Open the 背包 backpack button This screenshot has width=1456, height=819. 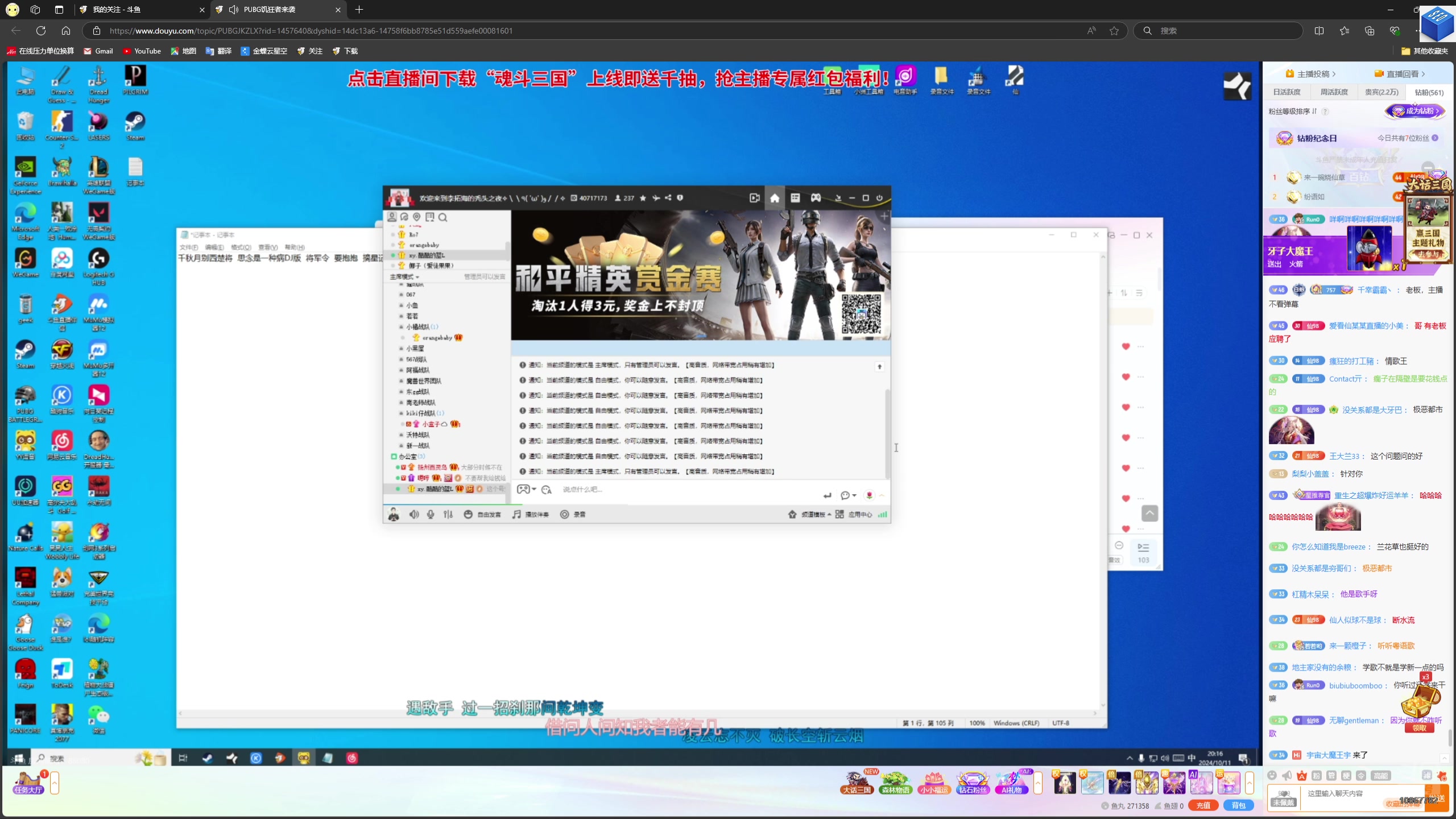(x=1238, y=805)
